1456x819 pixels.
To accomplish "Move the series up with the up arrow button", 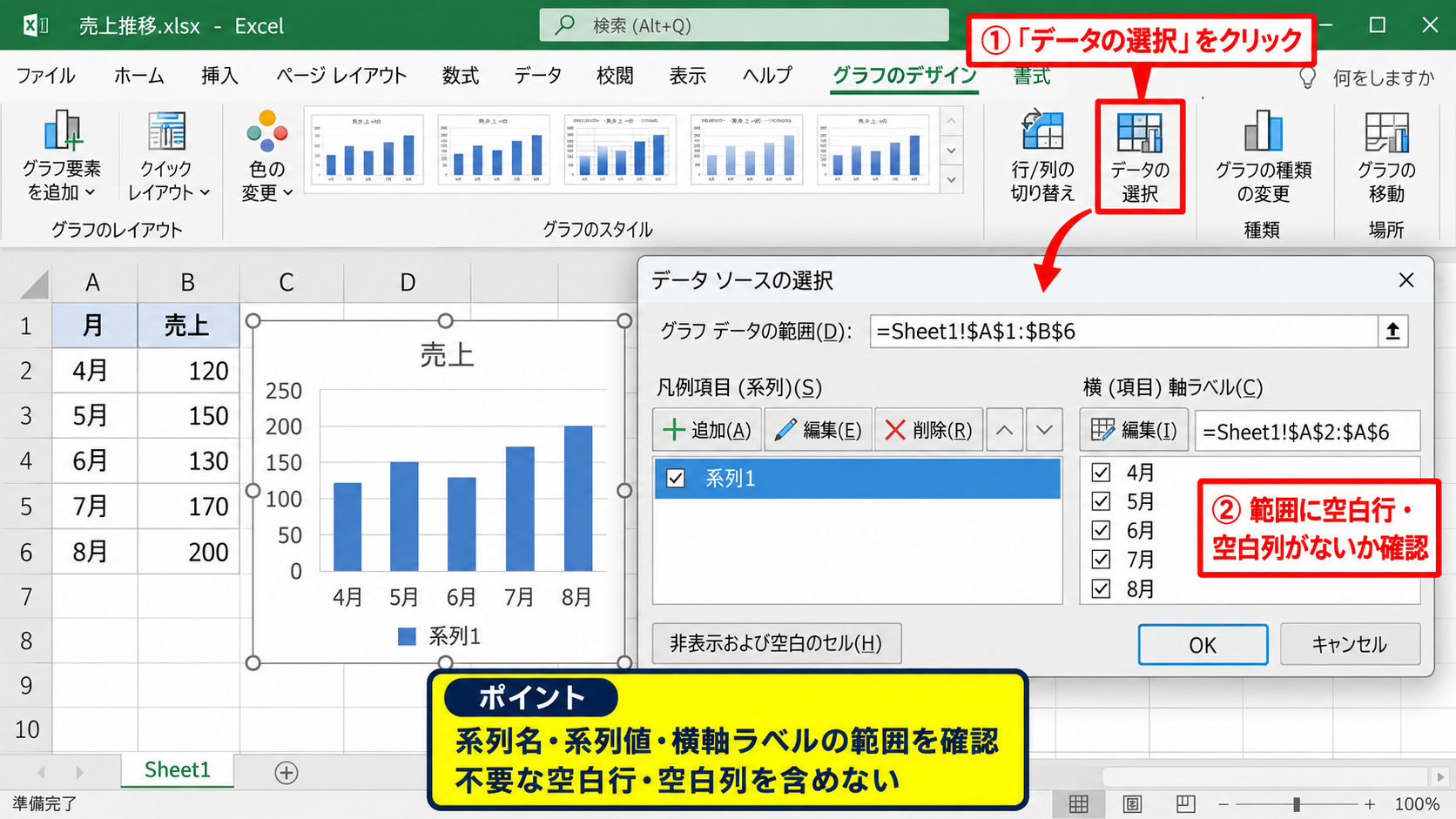I will pos(1004,430).
